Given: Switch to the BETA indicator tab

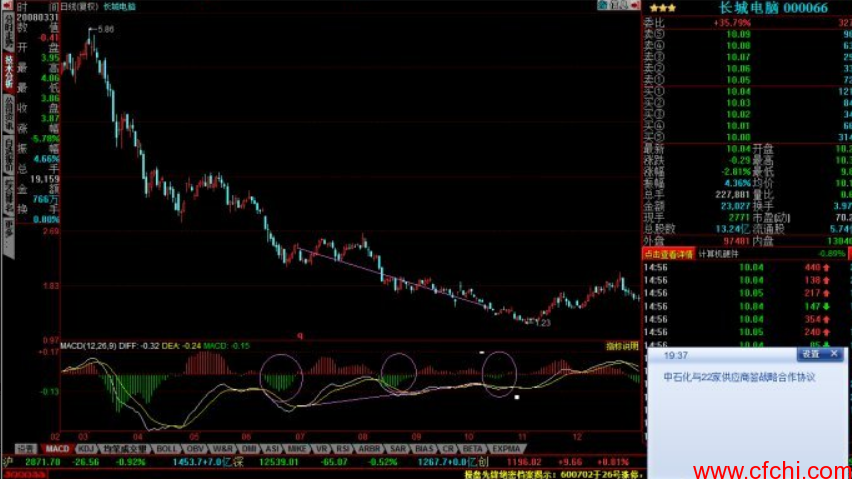Looking at the screenshot, I should pyautogui.click(x=472, y=449).
